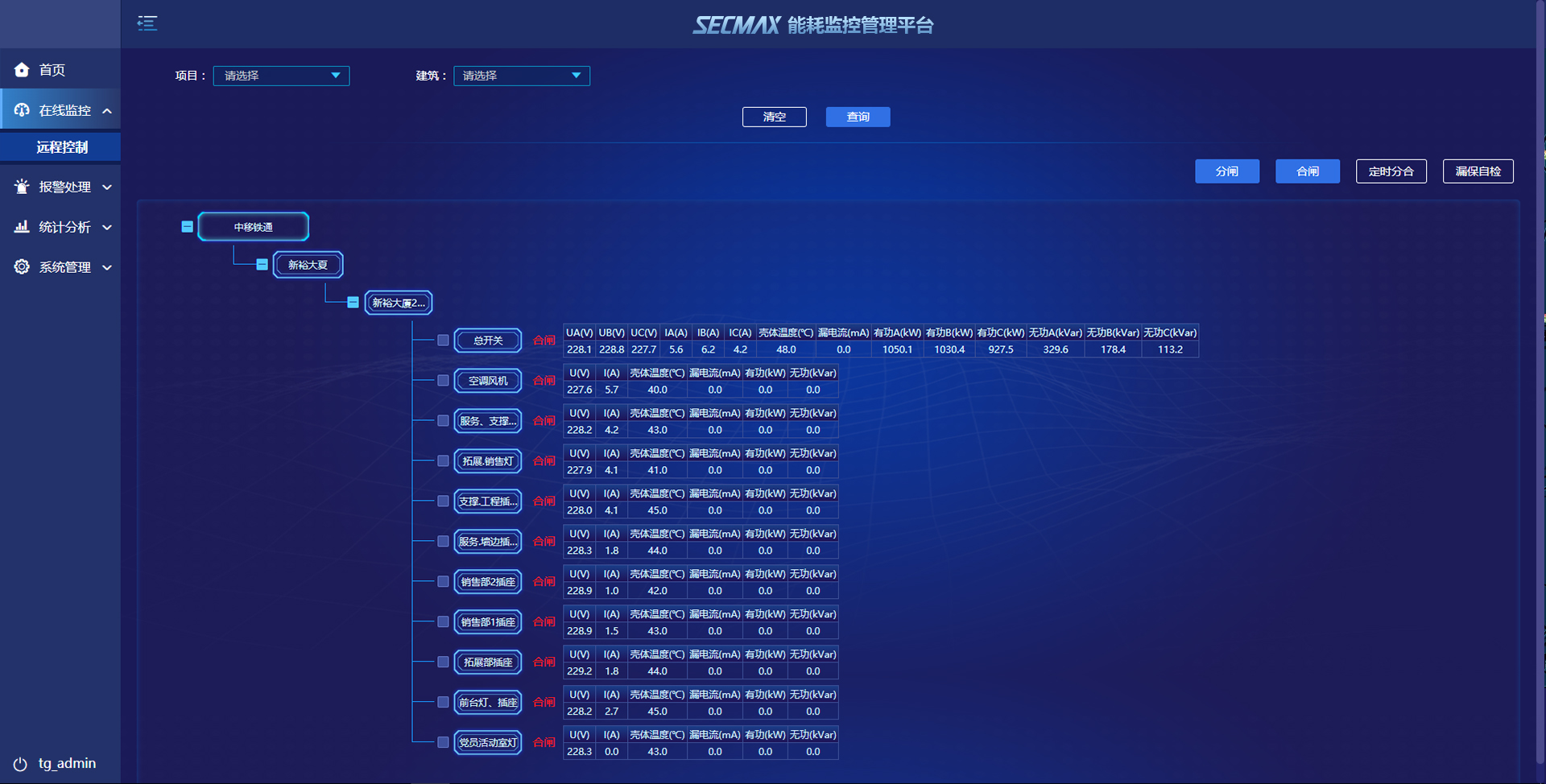Open the 远程控制 submenu item
This screenshot has height=784, width=1546.
pos(62,147)
